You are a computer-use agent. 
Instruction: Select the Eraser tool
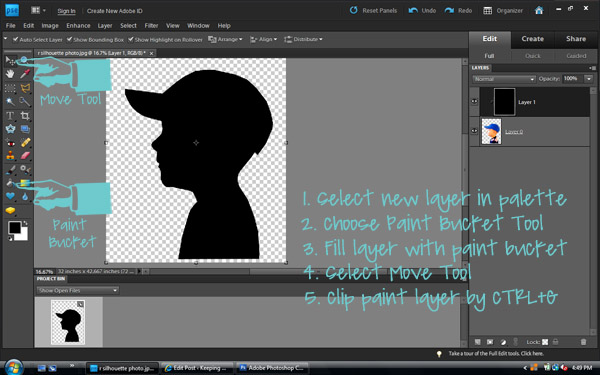(x=25, y=156)
